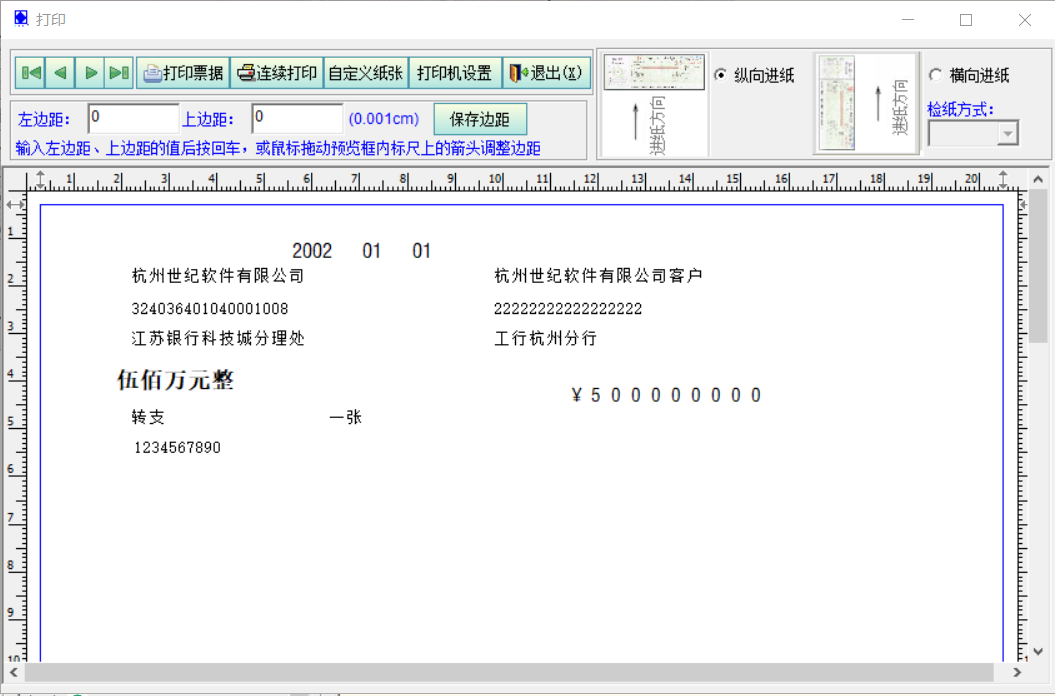Save margins with 保存边距 button
Viewport: 1055px width, 696px height.
[480, 119]
